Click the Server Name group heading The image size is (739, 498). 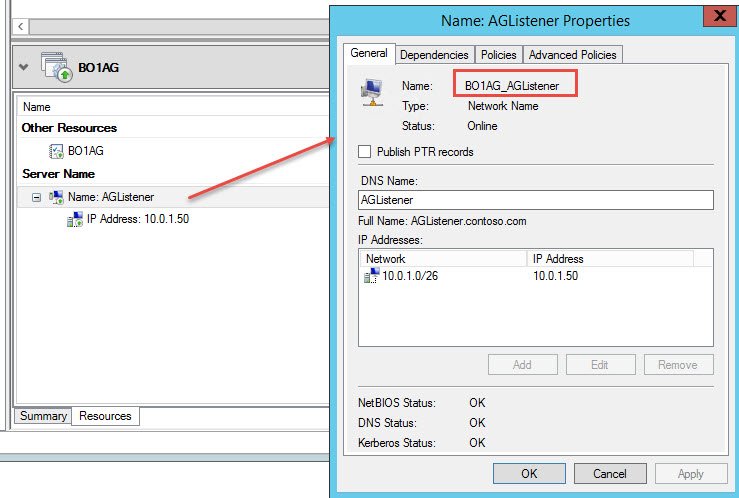click(58, 174)
